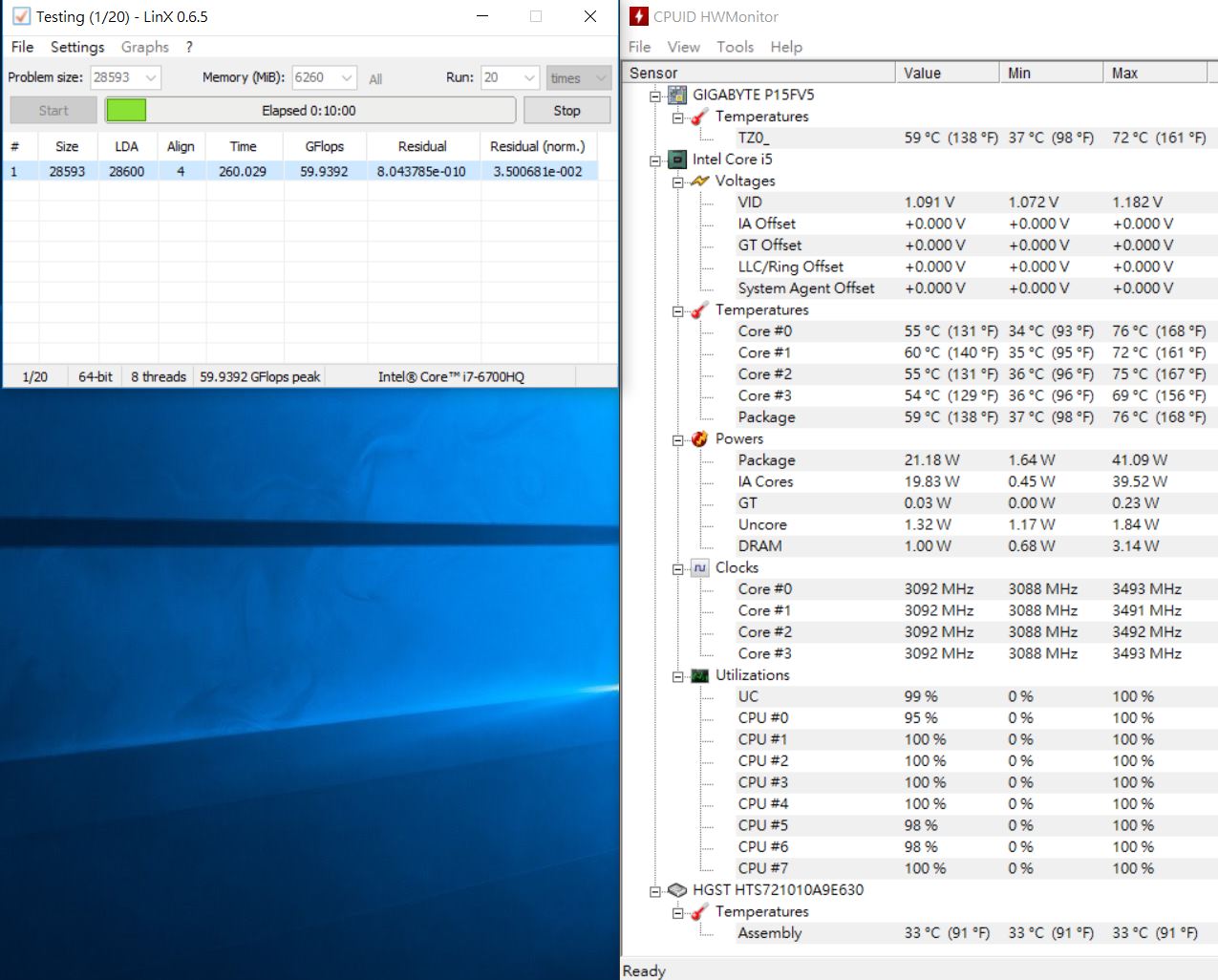The image size is (1218, 980).
Task: Click the LinX app icon in title bar
Action: tap(21, 16)
